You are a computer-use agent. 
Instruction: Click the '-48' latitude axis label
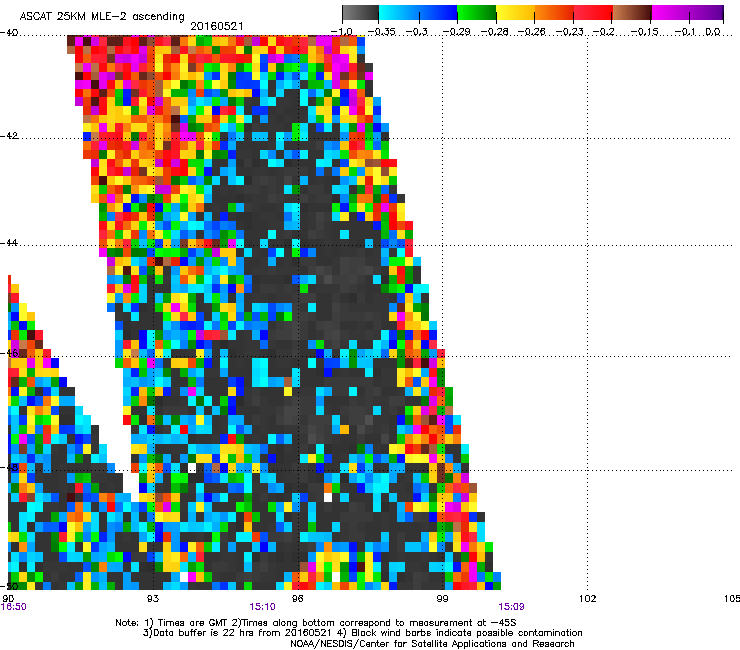[9, 467]
